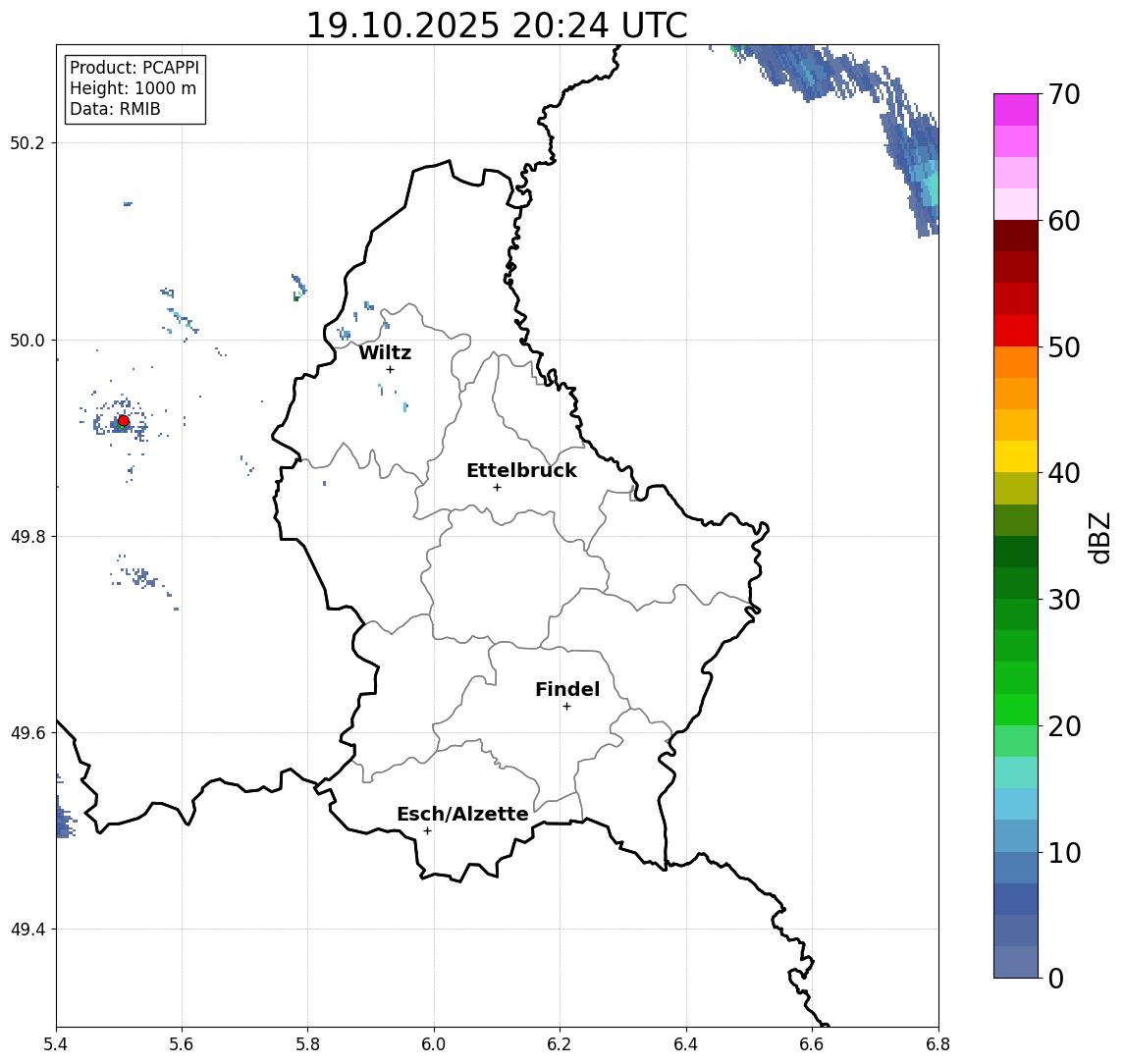
Task: Click the longitude axis label 6.8
Action: pos(937,1044)
